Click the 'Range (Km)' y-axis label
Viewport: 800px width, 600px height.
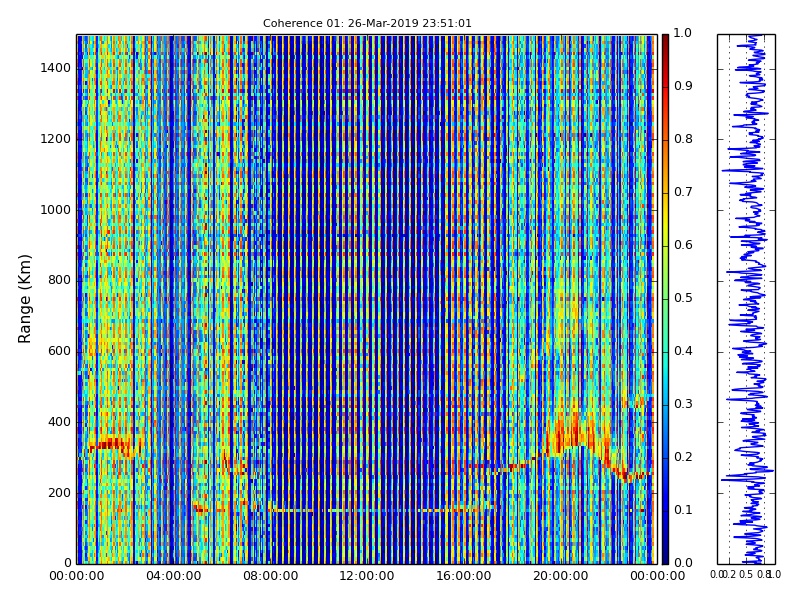(x=24, y=299)
